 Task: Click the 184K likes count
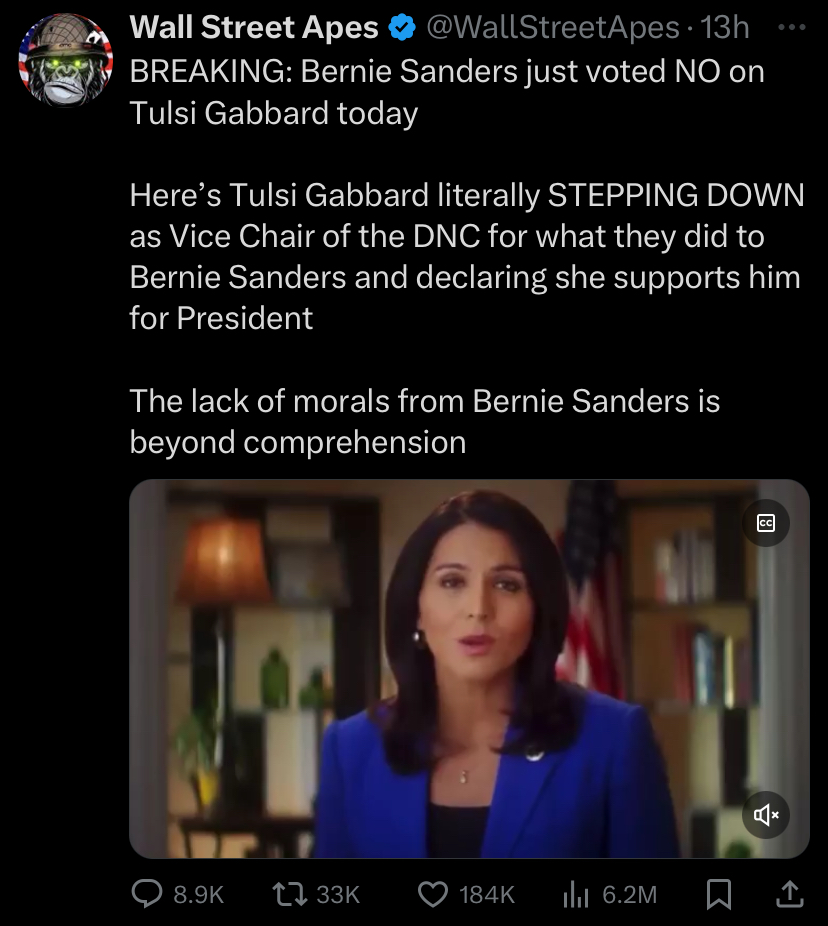[487, 895]
